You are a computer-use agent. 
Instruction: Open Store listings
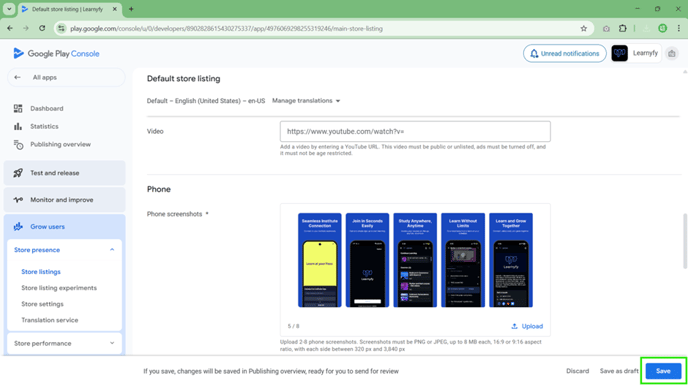(41, 272)
